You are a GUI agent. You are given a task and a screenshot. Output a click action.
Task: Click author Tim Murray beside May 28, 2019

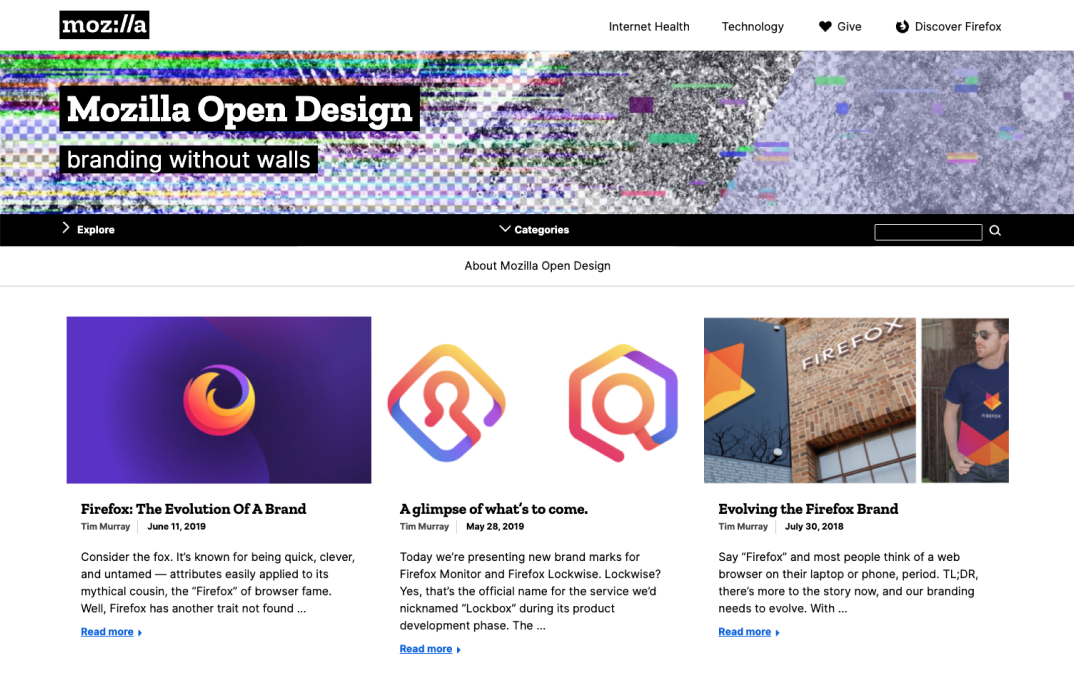click(424, 527)
